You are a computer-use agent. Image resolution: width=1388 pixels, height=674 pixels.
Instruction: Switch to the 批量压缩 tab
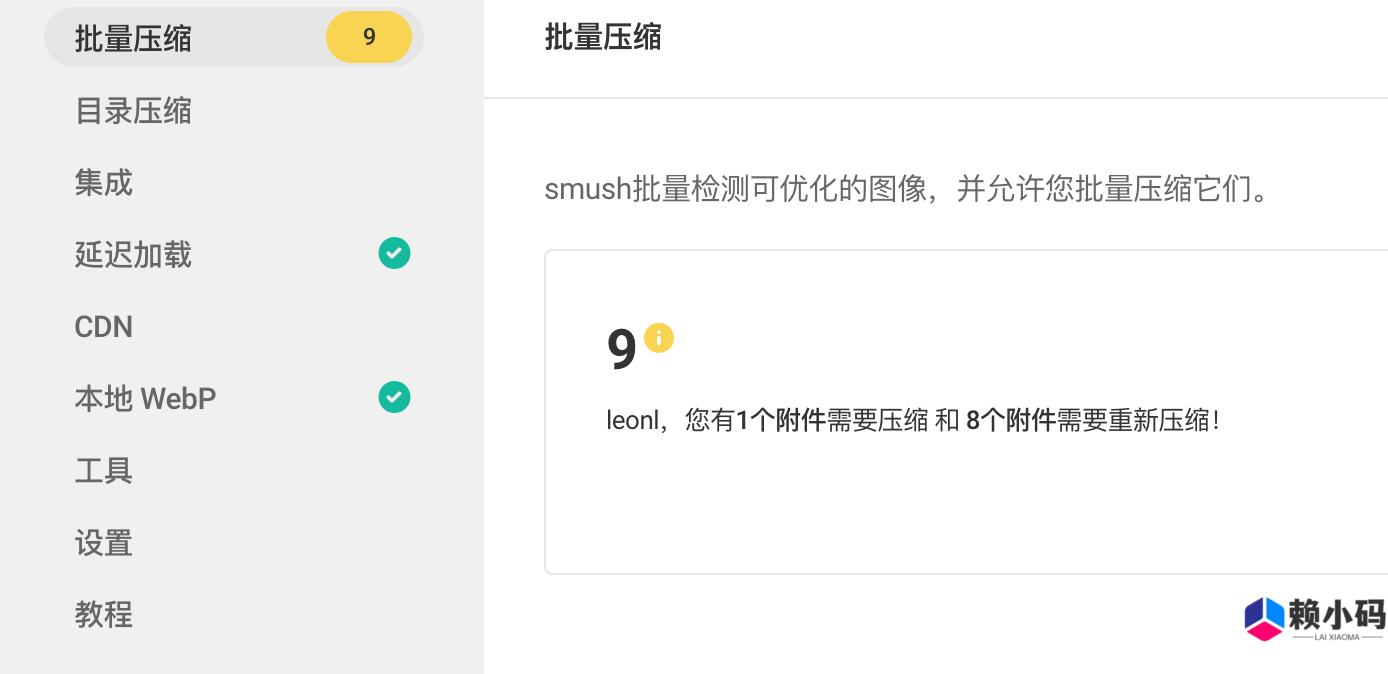(x=131, y=36)
